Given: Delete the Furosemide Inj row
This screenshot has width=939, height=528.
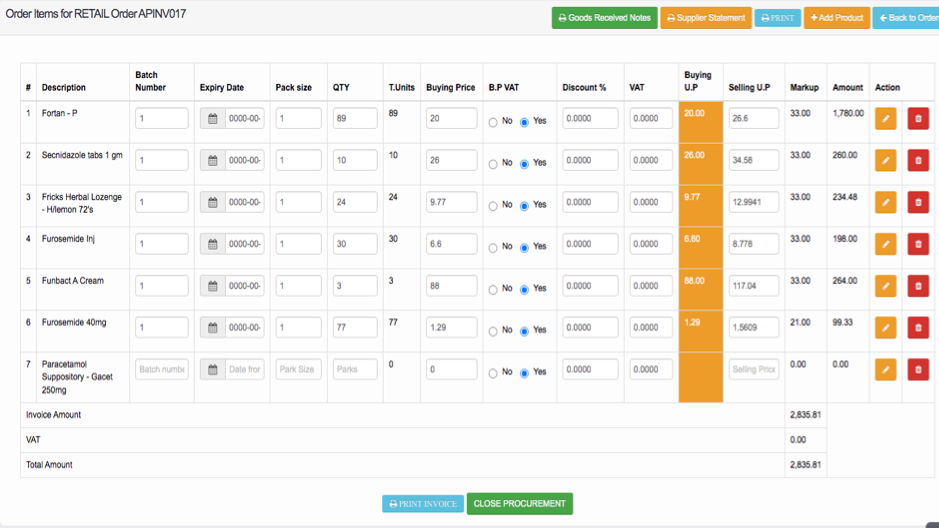Looking at the screenshot, I should click(918, 244).
